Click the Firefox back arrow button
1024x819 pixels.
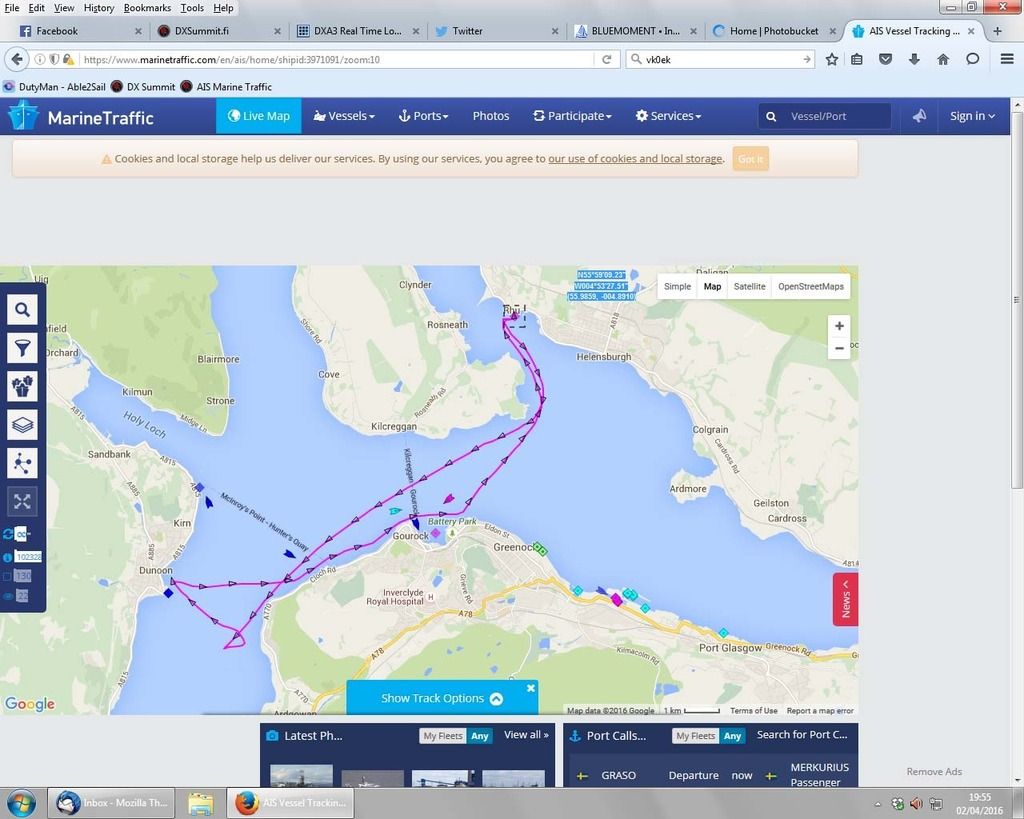17,59
